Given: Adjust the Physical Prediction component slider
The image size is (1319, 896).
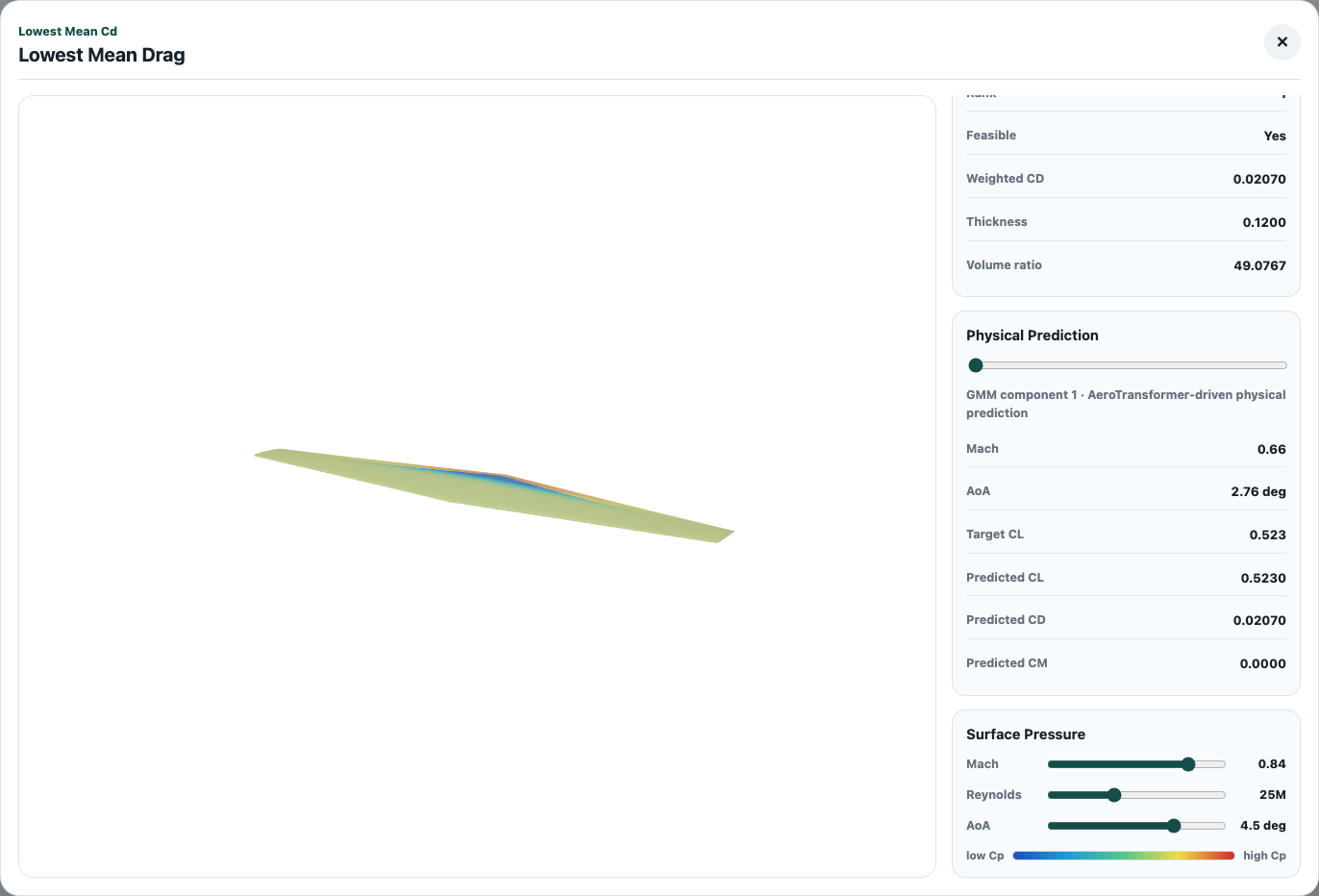Looking at the screenshot, I should coord(1127,365).
